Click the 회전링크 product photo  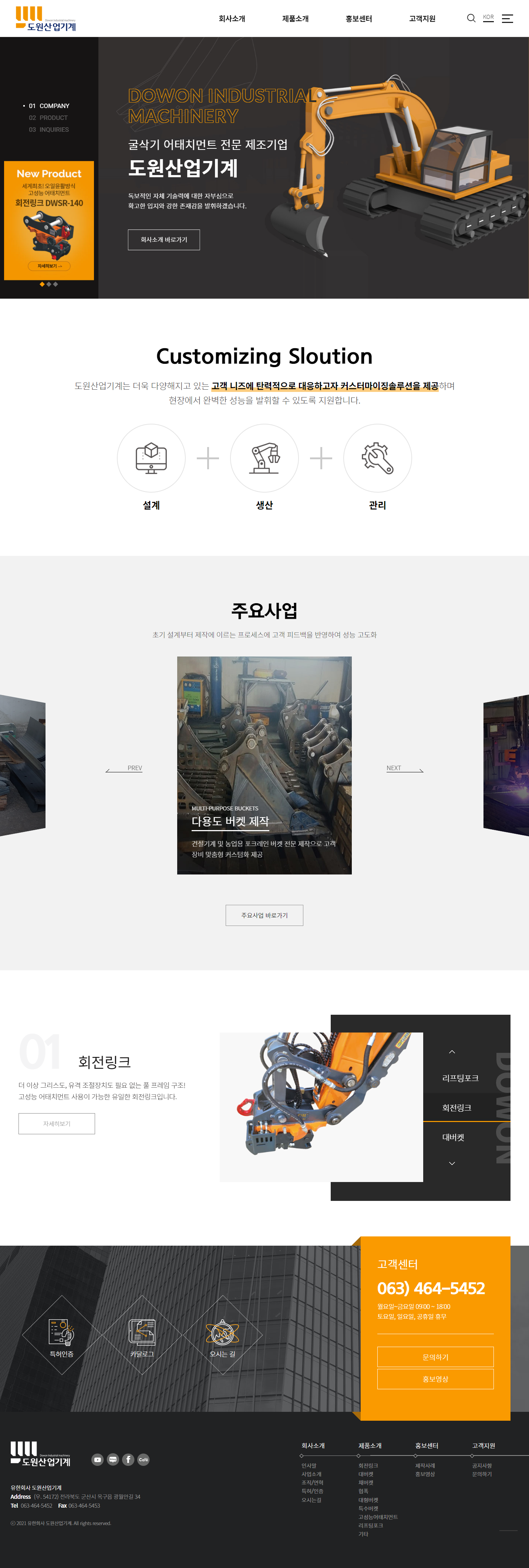[321, 1107]
